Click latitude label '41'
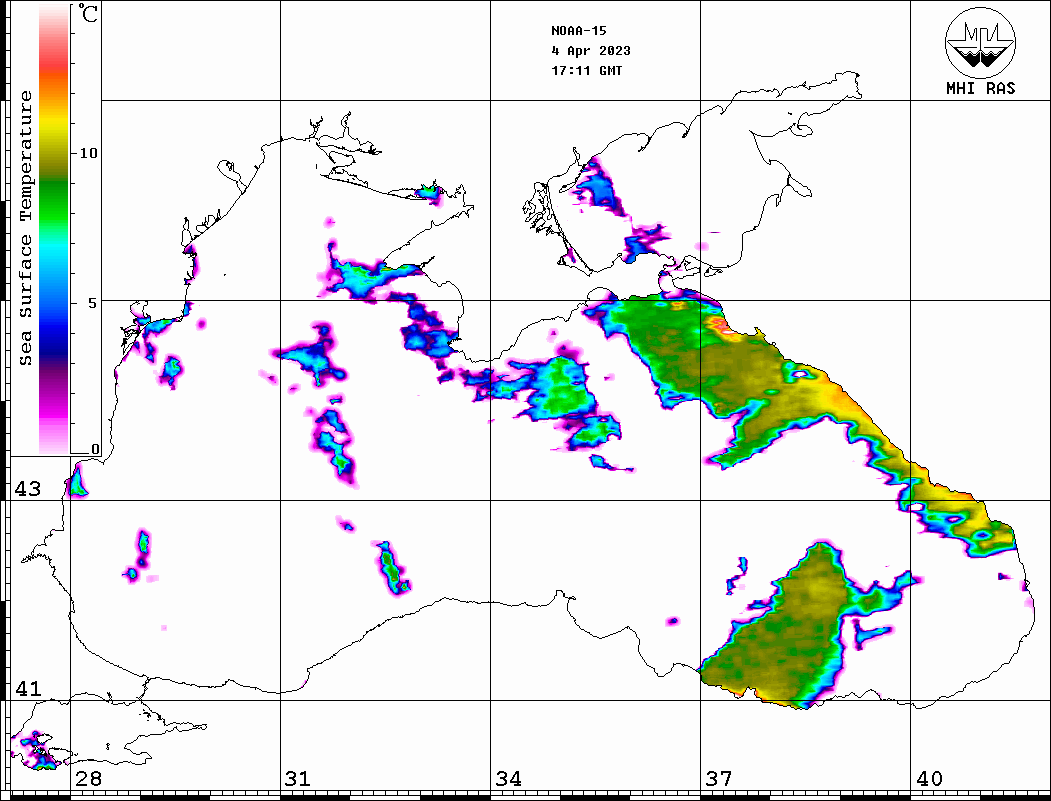The image size is (1051, 801). pyautogui.click(x=27, y=688)
